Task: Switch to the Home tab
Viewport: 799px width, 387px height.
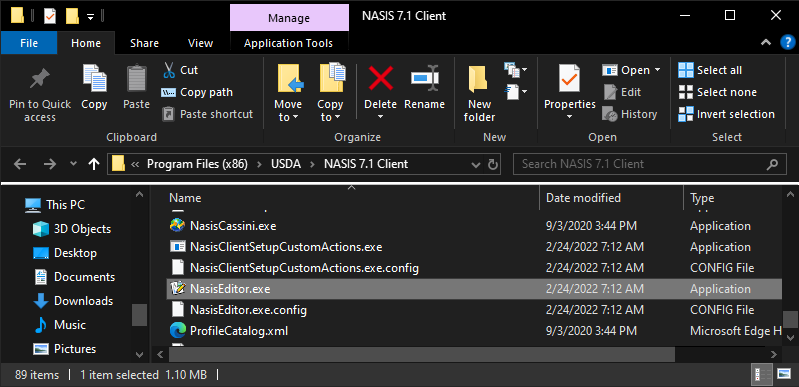Action: [x=86, y=43]
